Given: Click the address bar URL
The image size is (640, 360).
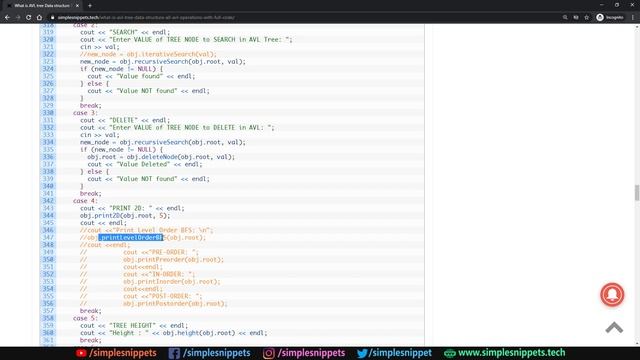Looking at the screenshot, I should point(146,18).
